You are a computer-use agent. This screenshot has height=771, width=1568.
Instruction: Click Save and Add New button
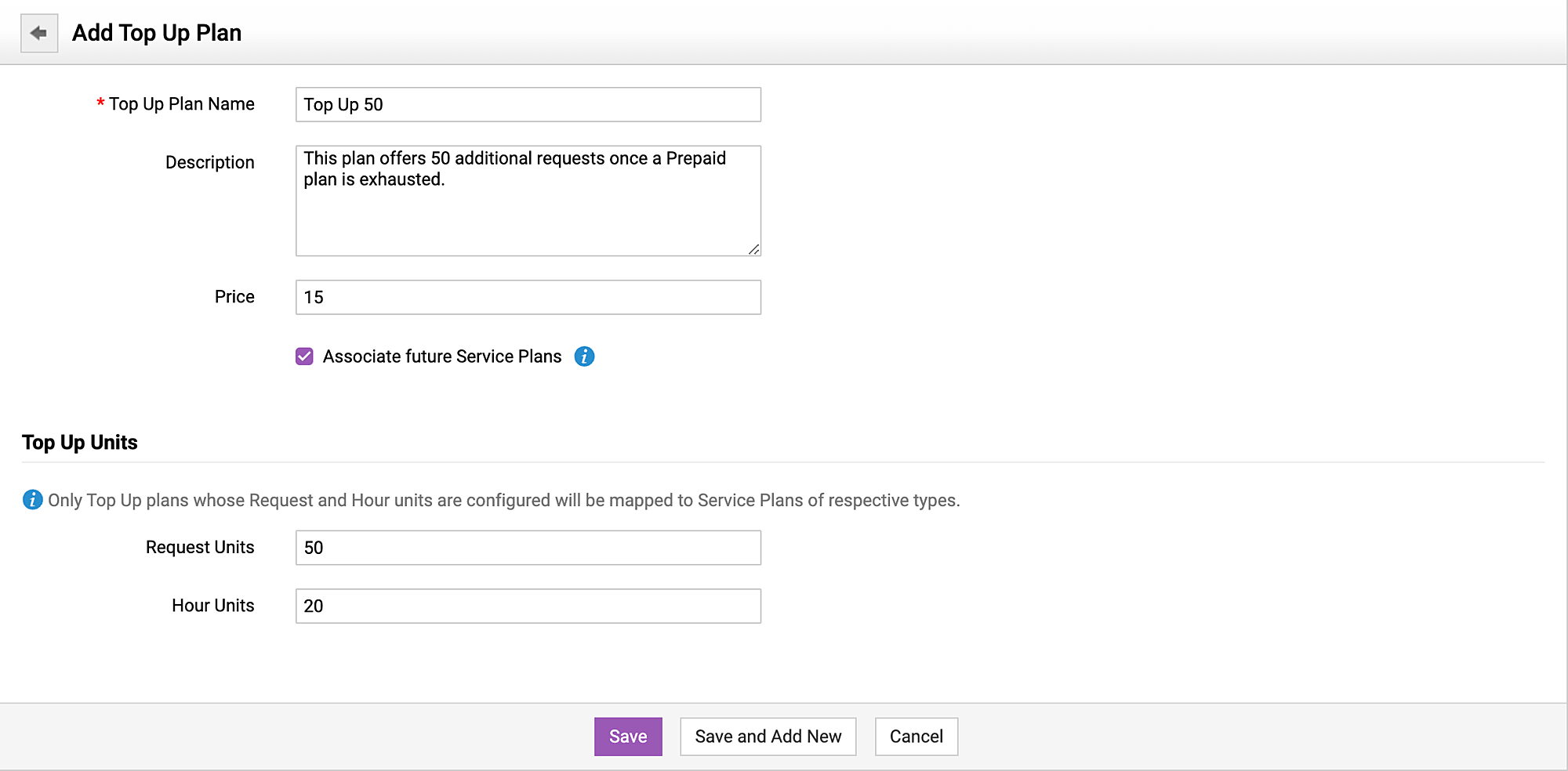[768, 737]
